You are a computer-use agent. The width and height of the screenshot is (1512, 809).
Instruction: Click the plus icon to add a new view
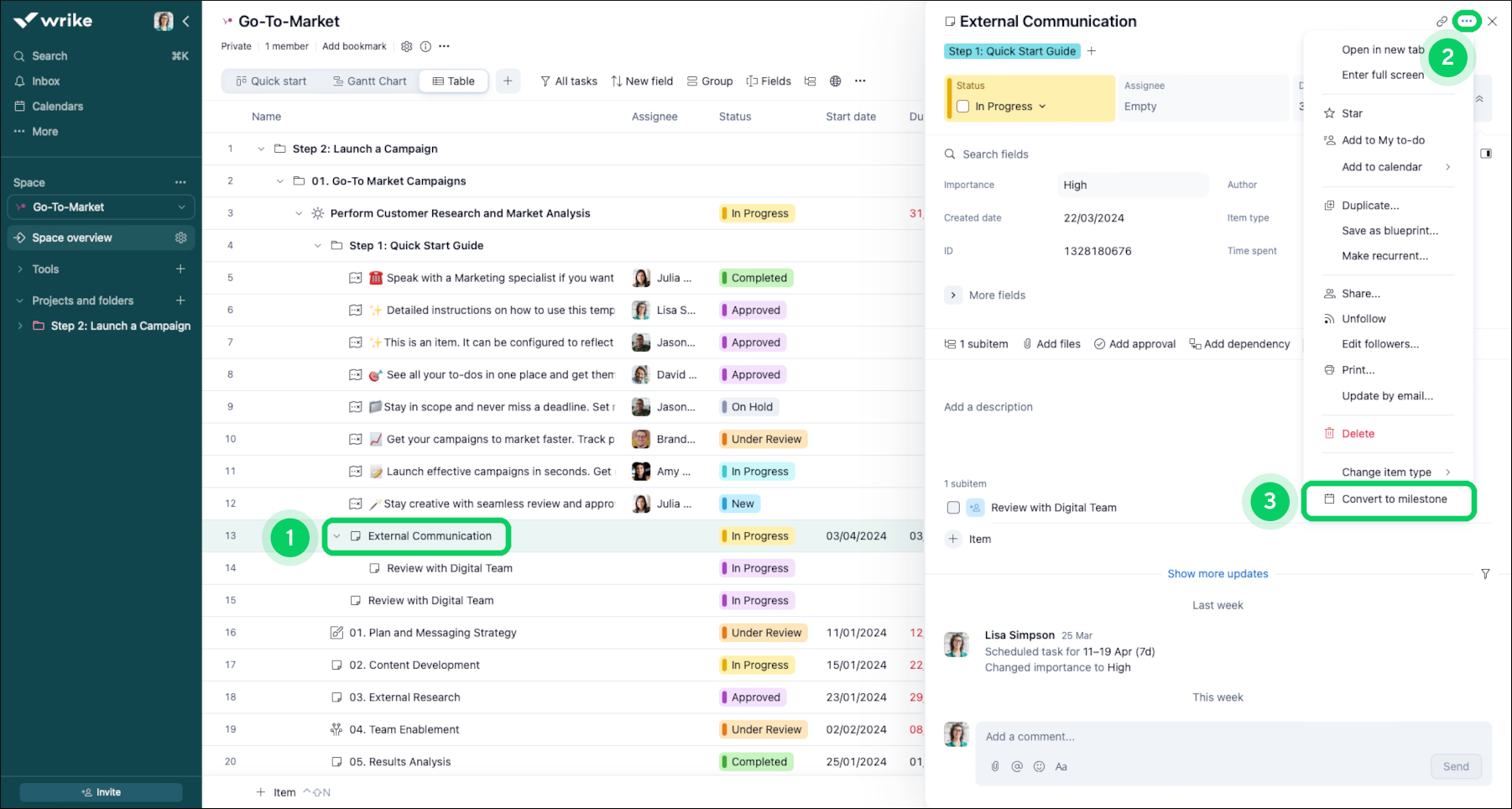508,81
